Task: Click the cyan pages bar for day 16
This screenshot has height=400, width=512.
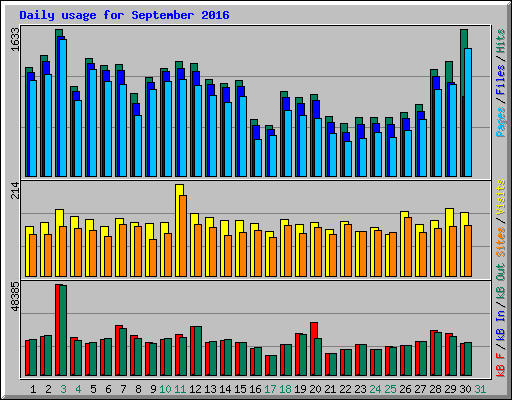Action: (258, 158)
